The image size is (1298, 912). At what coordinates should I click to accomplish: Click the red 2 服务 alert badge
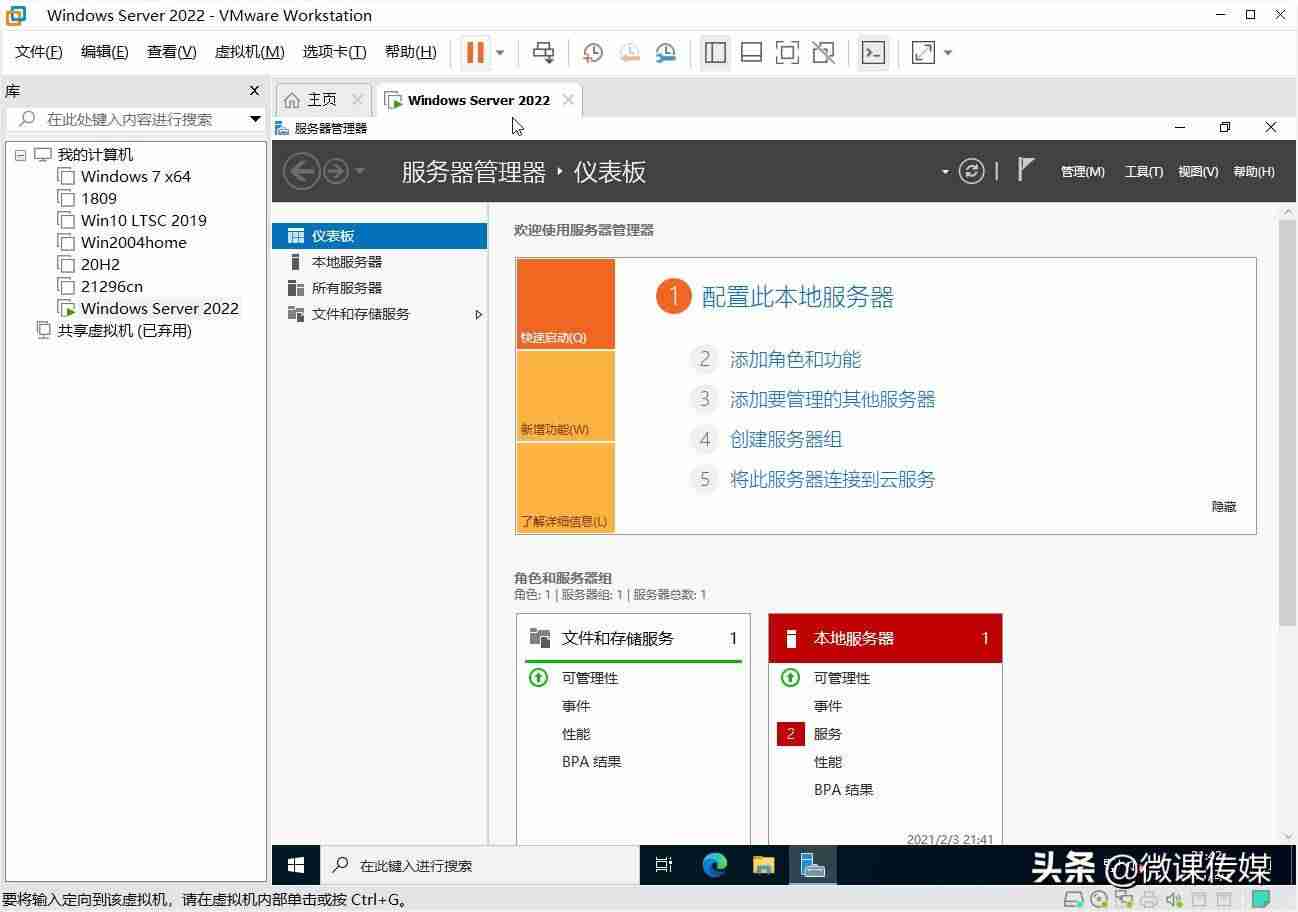pos(790,734)
